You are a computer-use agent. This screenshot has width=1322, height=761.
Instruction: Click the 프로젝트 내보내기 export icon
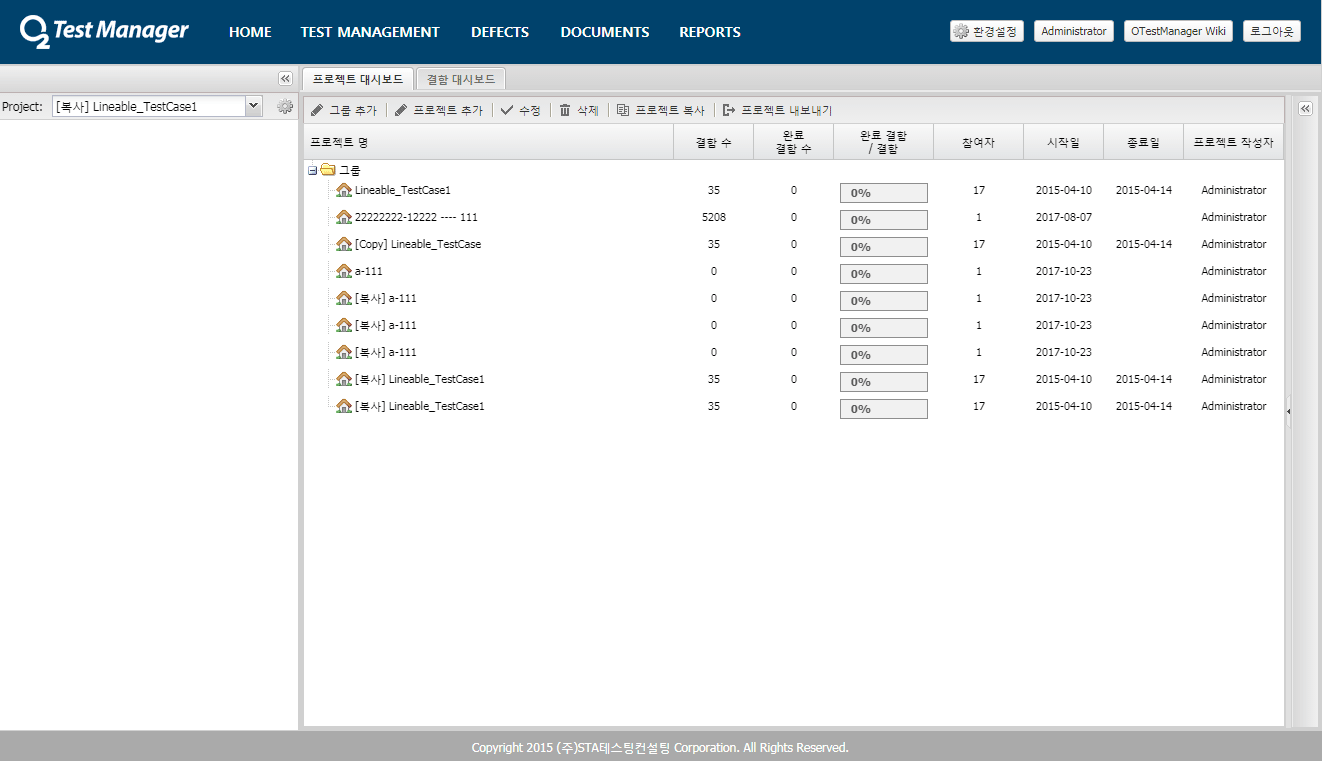(729, 110)
